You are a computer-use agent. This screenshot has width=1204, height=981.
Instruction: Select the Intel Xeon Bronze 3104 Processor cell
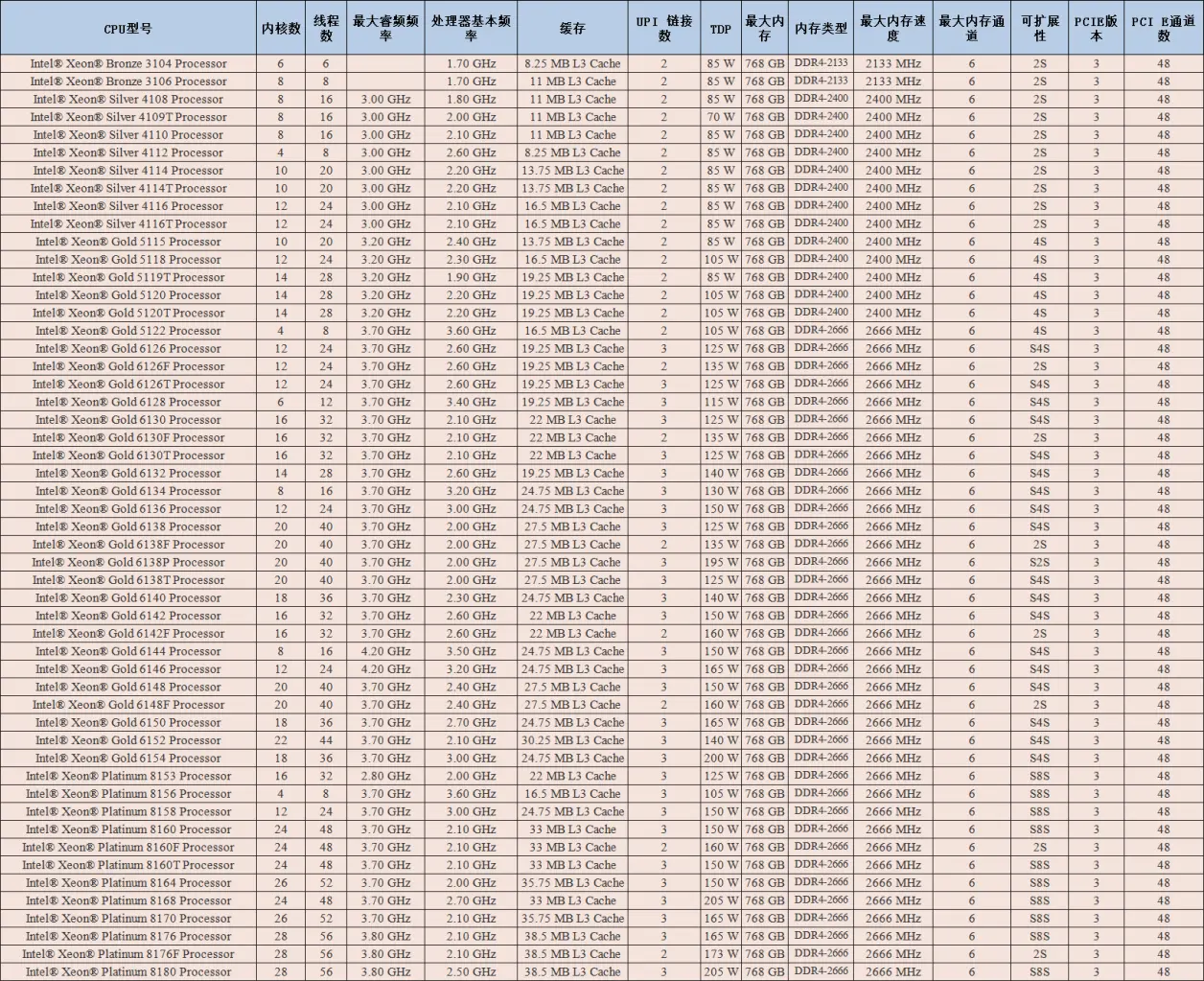[128, 64]
